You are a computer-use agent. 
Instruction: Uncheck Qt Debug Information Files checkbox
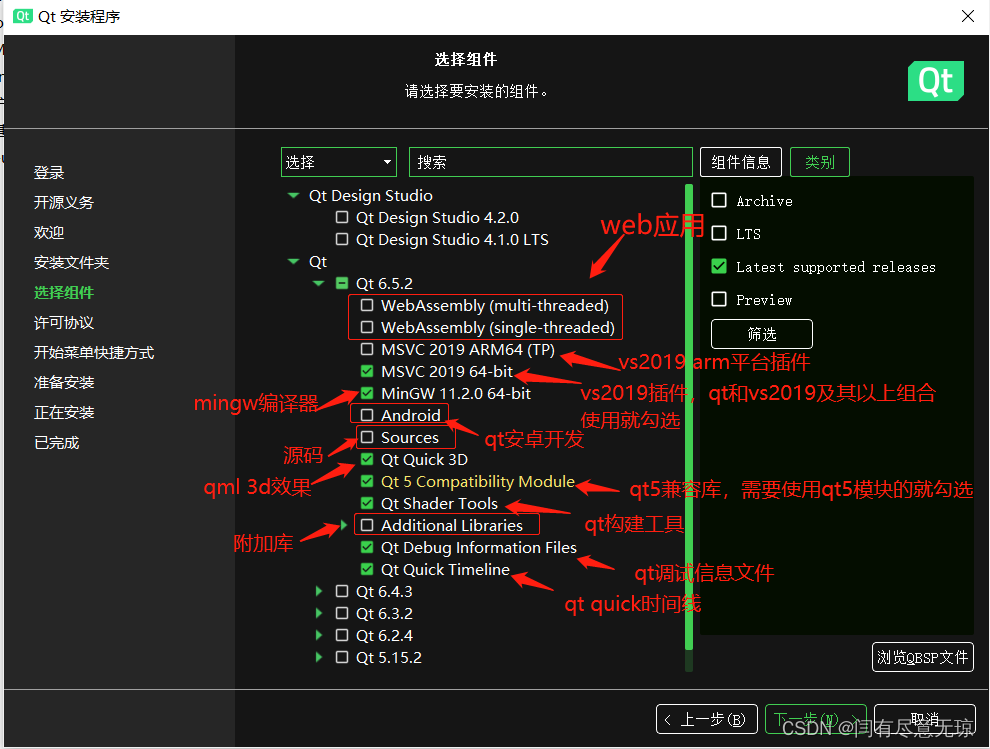pos(367,547)
